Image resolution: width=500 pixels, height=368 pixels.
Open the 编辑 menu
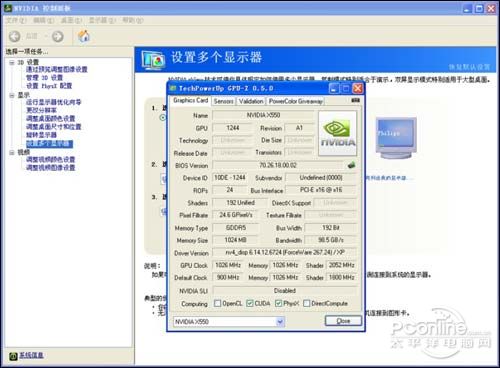coord(43,21)
